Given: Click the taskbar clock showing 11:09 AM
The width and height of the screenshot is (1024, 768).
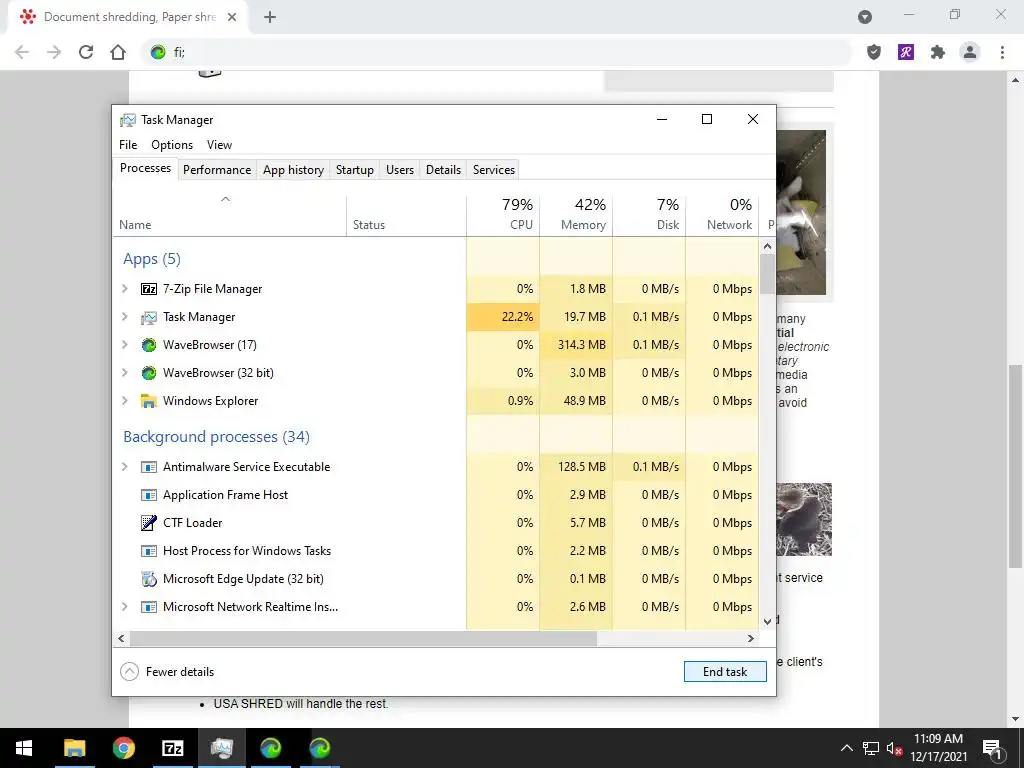Looking at the screenshot, I should [x=938, y=748].
